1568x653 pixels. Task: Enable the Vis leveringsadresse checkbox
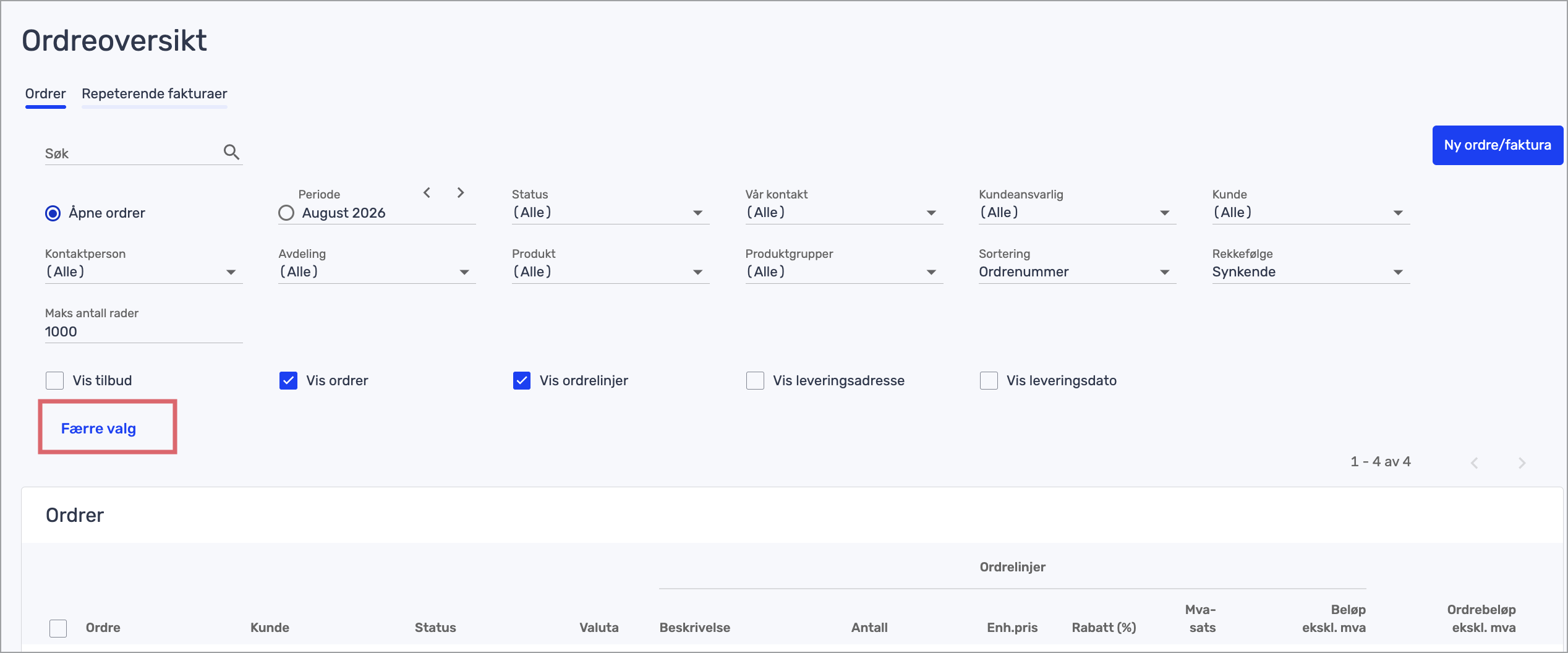(x=755, y=380)
